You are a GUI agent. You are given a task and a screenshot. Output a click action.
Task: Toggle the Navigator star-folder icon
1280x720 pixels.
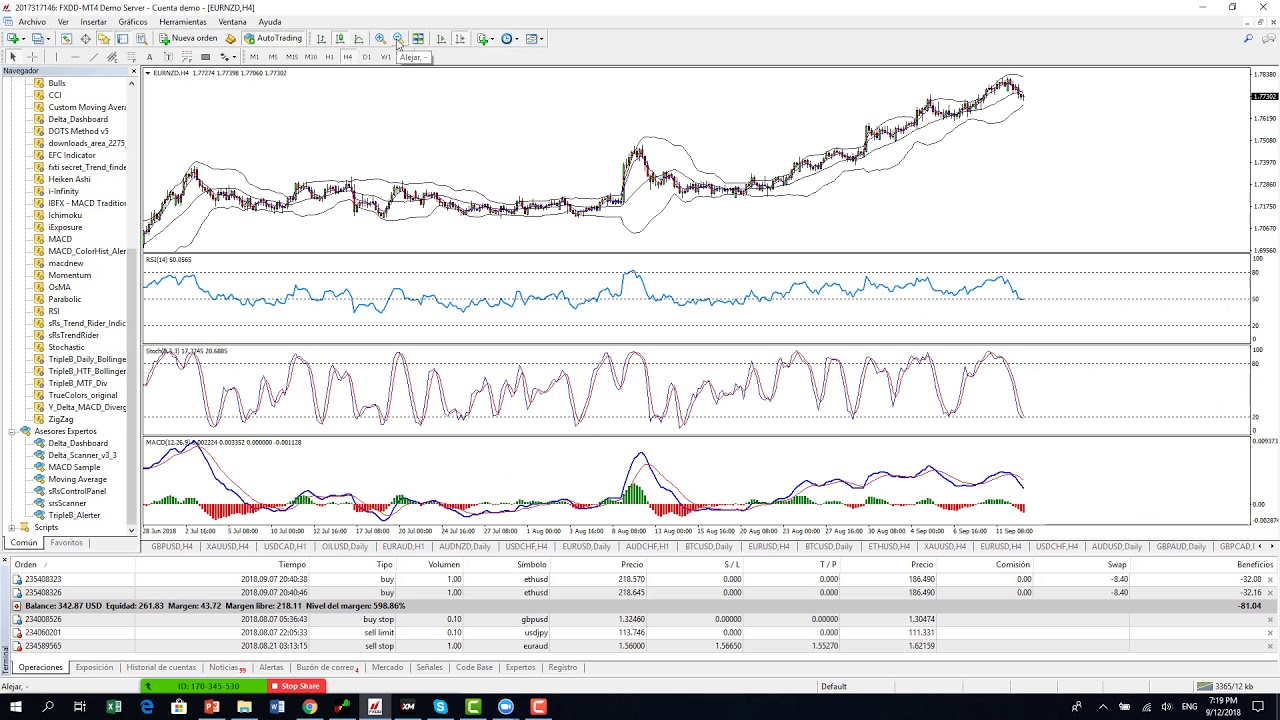click(103, 39)
